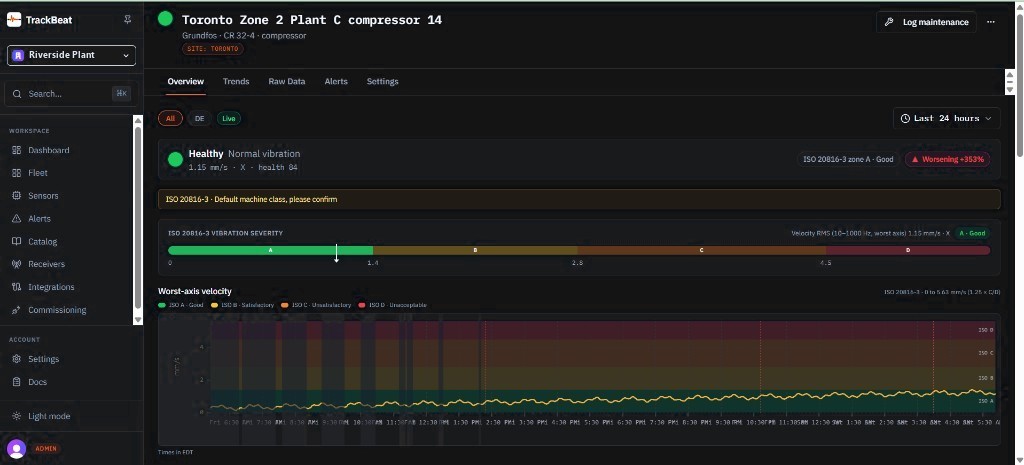
Task: Select the DE filter chip
Action: click(200, 119)
